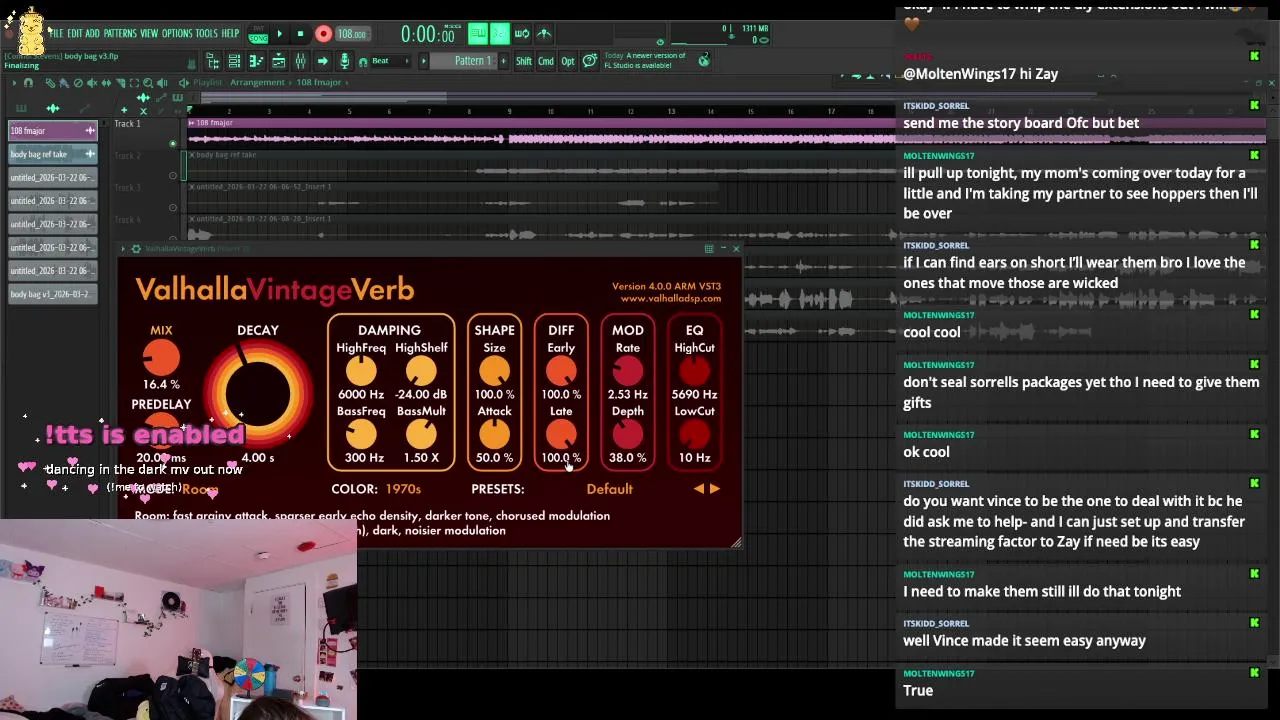Toggle the Pat/Song mode switch
Image resolution: width=1280 pixels, height=720 pixels.
[x=258, y=34]
